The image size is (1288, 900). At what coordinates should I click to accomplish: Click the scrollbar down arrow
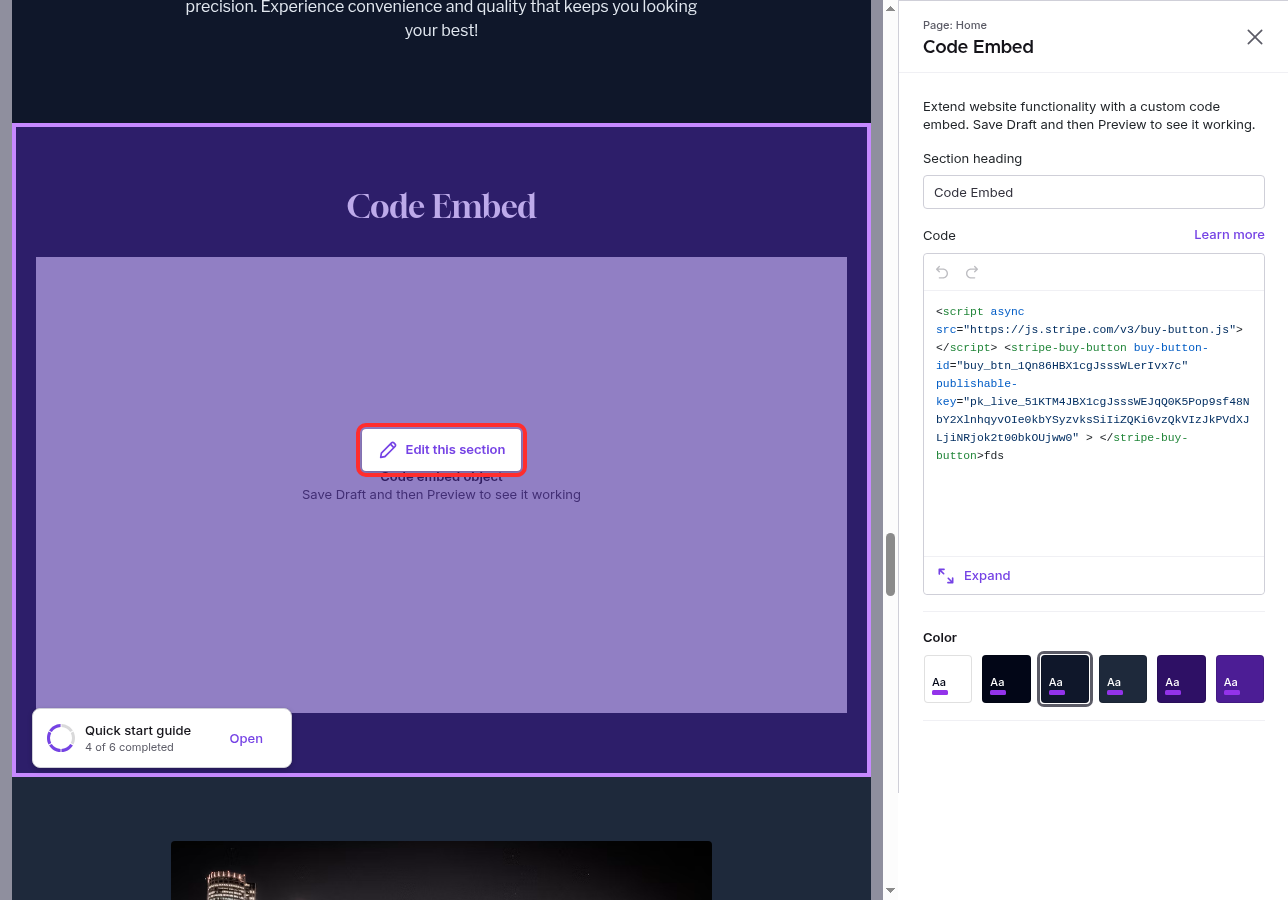click(x=890, y=890)
